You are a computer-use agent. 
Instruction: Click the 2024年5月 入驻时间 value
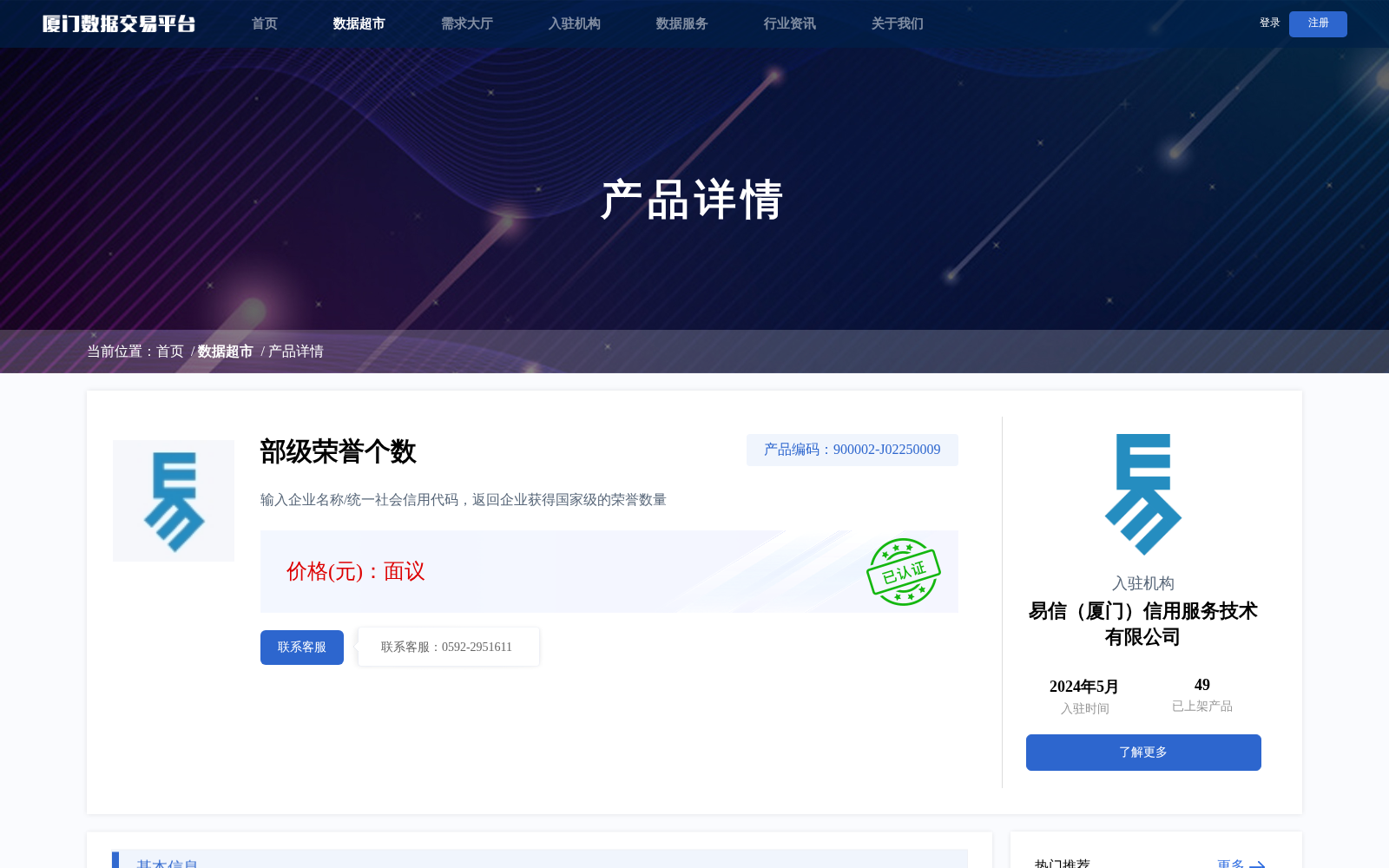point(1084,687)
